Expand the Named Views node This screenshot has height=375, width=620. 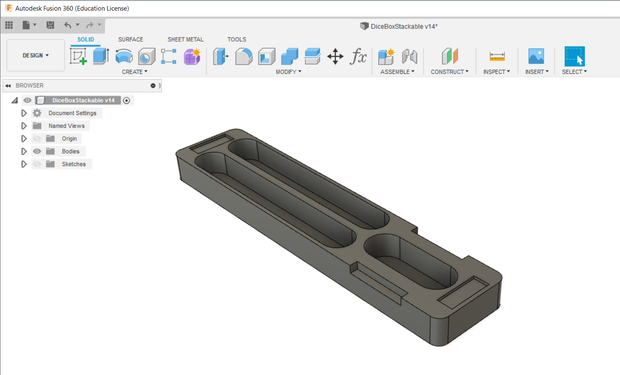click(24, 126)
